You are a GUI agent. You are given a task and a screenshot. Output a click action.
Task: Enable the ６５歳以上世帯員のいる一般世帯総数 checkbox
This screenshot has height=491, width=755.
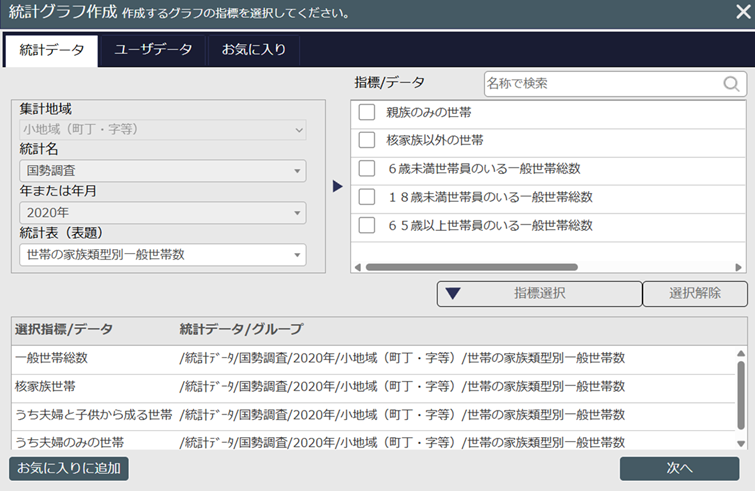(367, 225)
